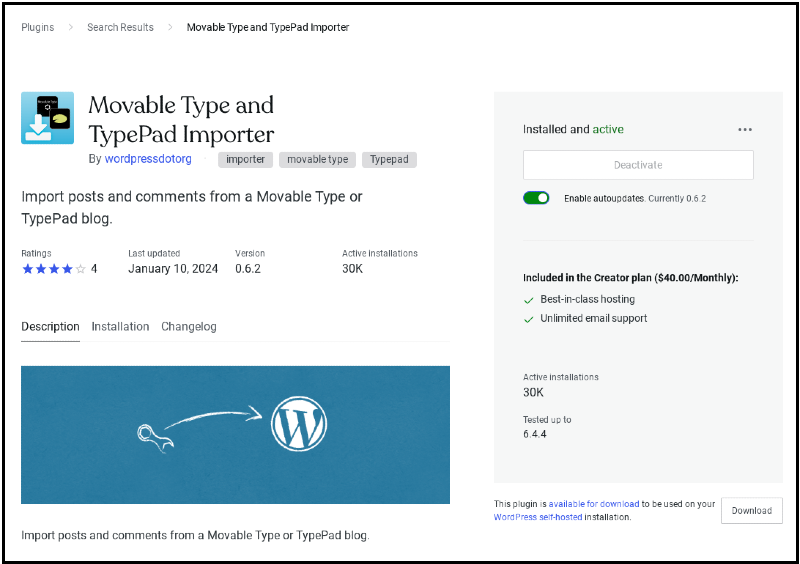The height and width of the screenshot is (564, 800).
Task: Click the movable type tag
Action: coord(317,160)
